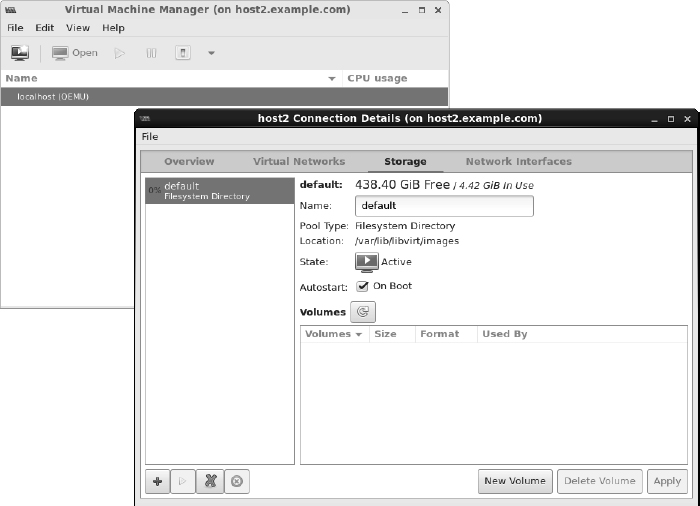Click the Shut Down virtual machine icon
The width and height of the screenshot is (700, 506).
pos(183,53)
